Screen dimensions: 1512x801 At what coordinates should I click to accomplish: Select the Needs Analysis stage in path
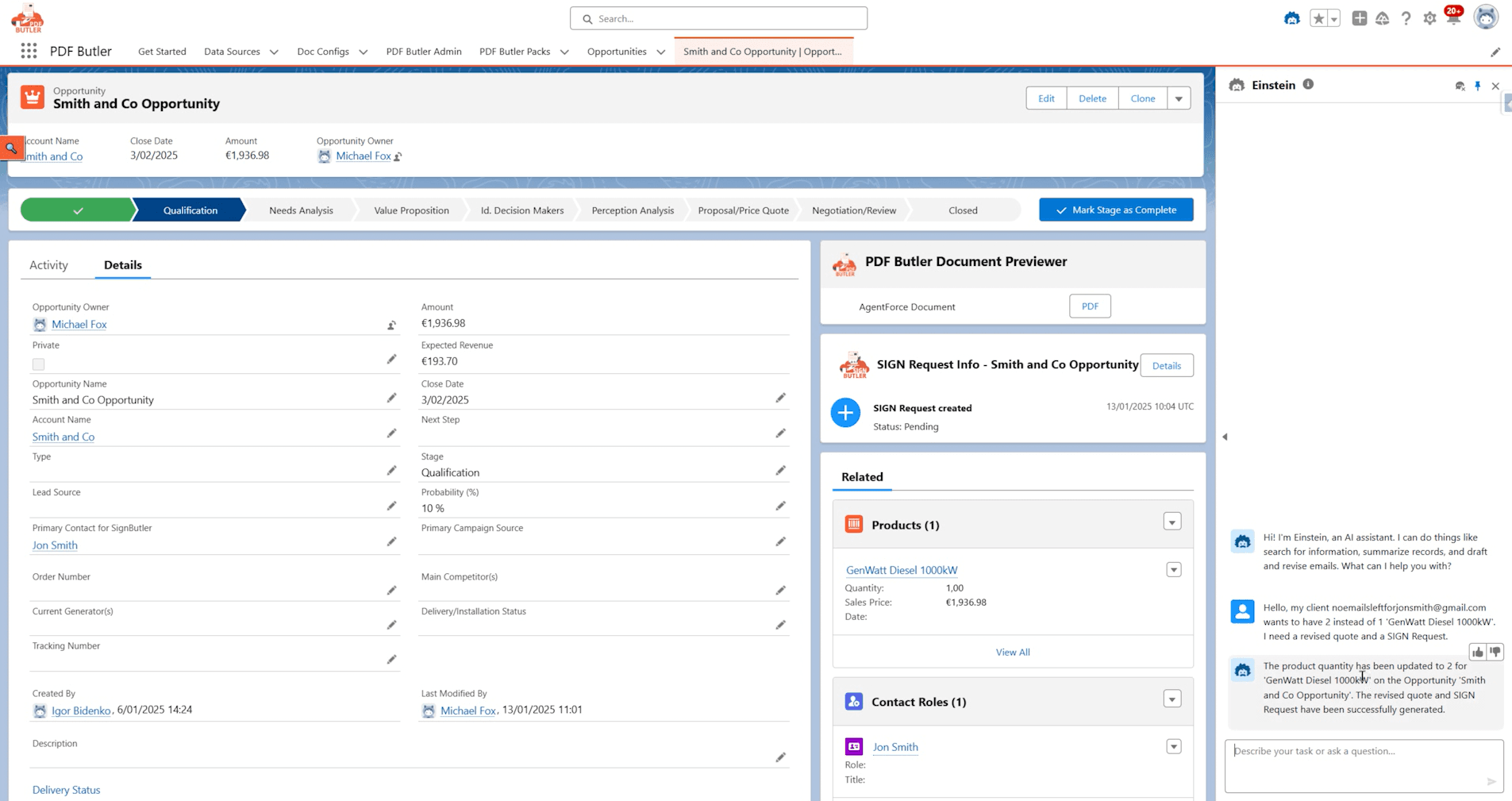coord(301,210)
